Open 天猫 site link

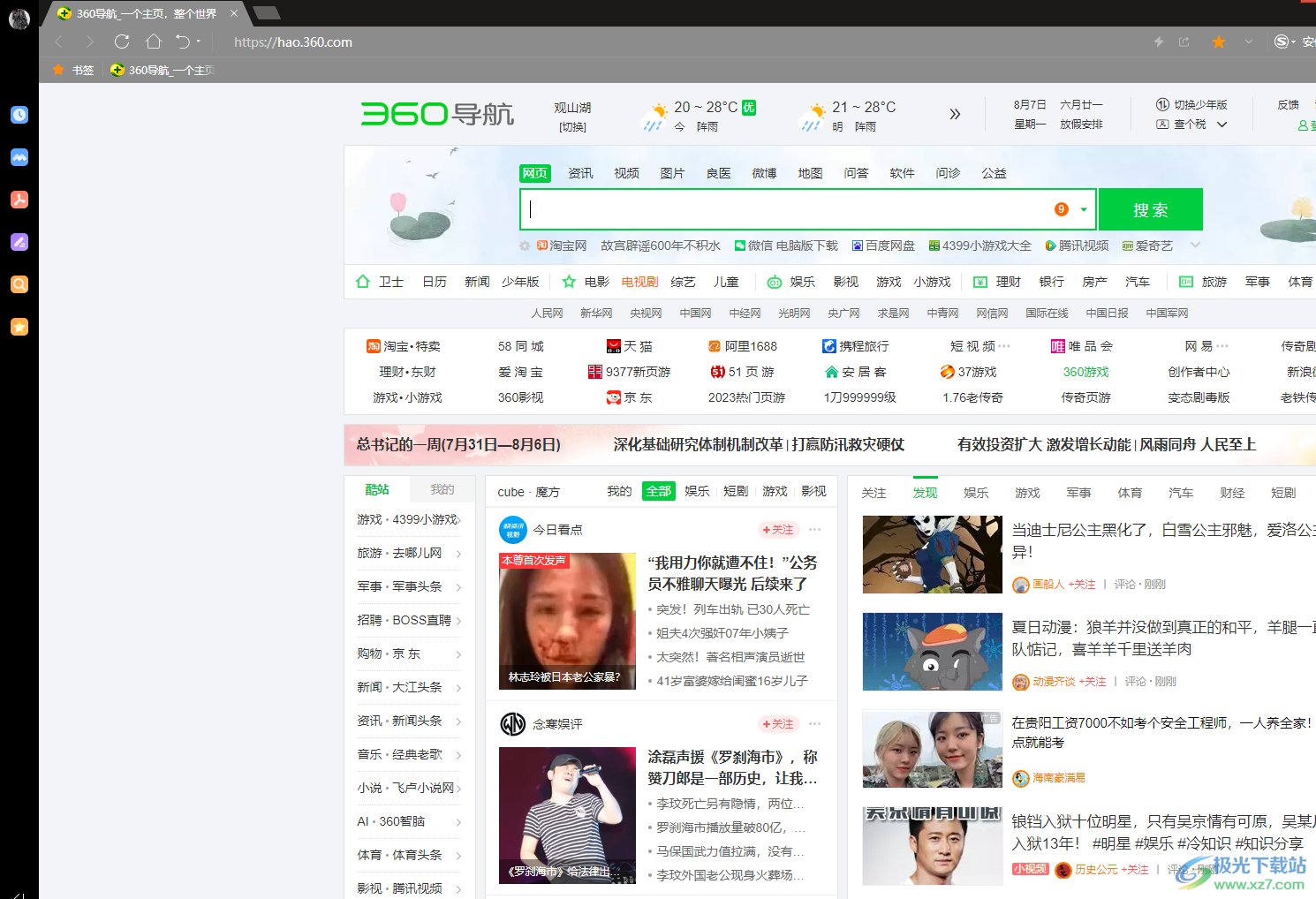coord(630,346)
